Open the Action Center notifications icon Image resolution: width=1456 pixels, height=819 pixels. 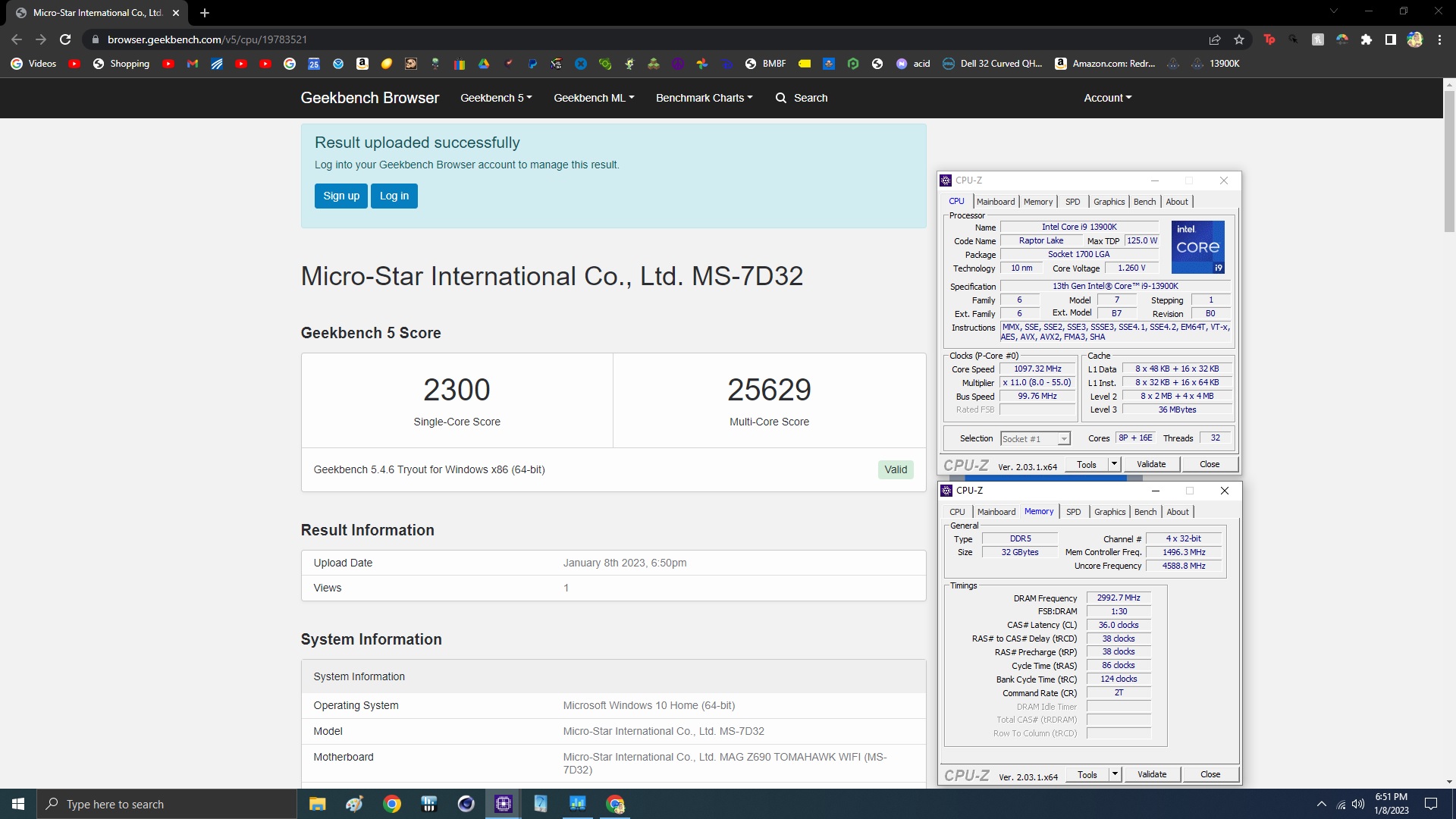click(x=1431, y=804)
